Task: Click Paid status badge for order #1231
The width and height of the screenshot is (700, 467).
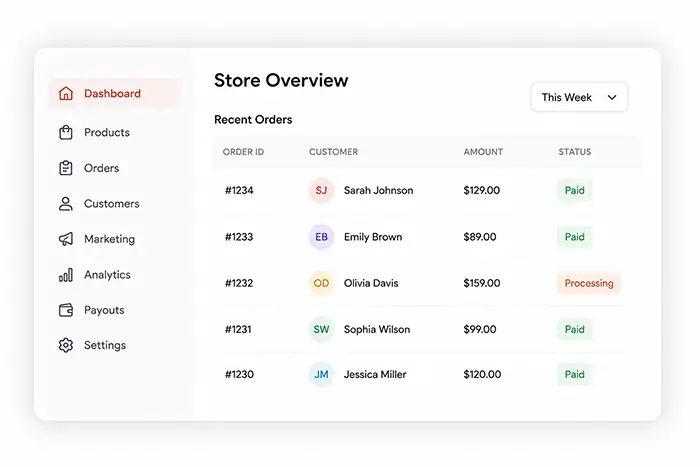Action: [575, 329]
